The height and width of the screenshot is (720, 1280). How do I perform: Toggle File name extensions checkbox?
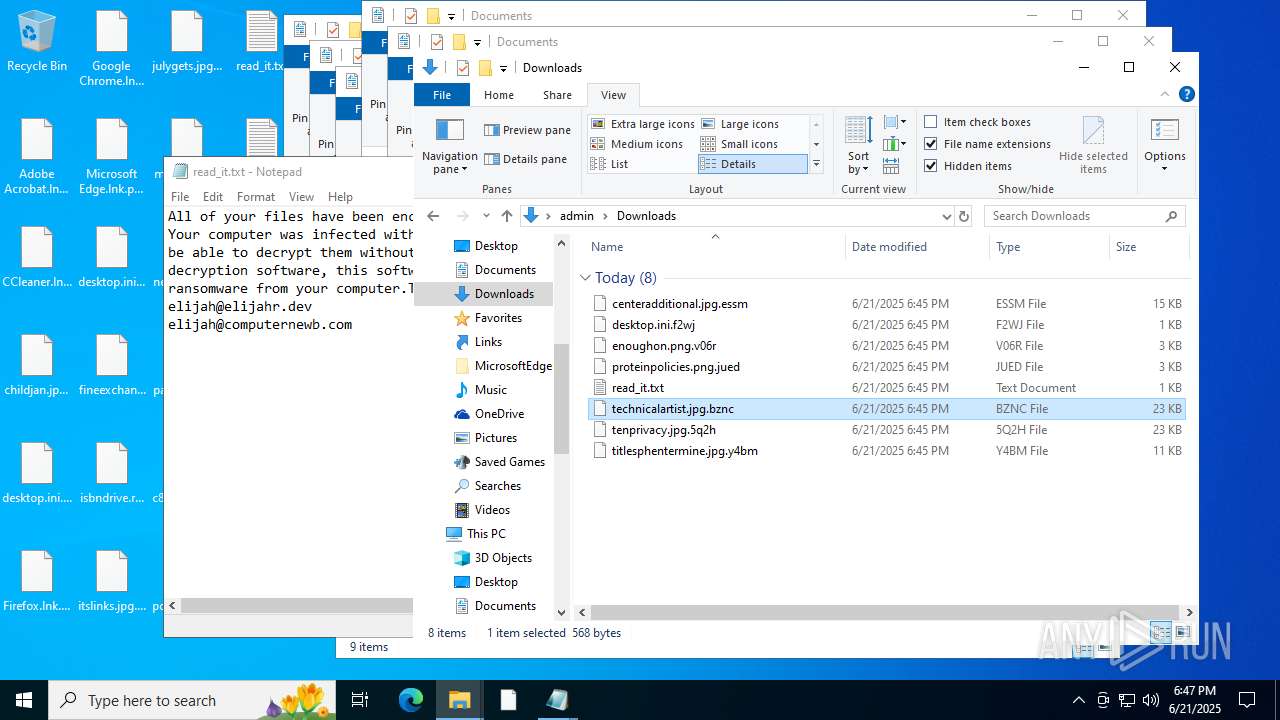[987, 144]
